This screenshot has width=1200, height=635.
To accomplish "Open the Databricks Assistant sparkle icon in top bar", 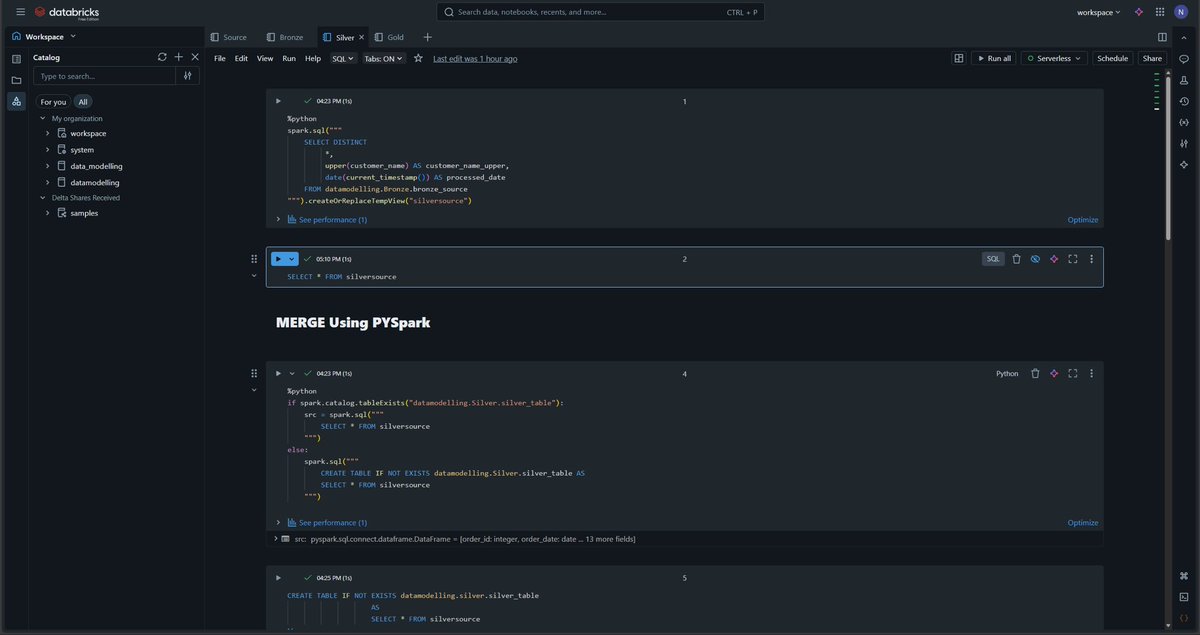I will (x=1138, y=12).
